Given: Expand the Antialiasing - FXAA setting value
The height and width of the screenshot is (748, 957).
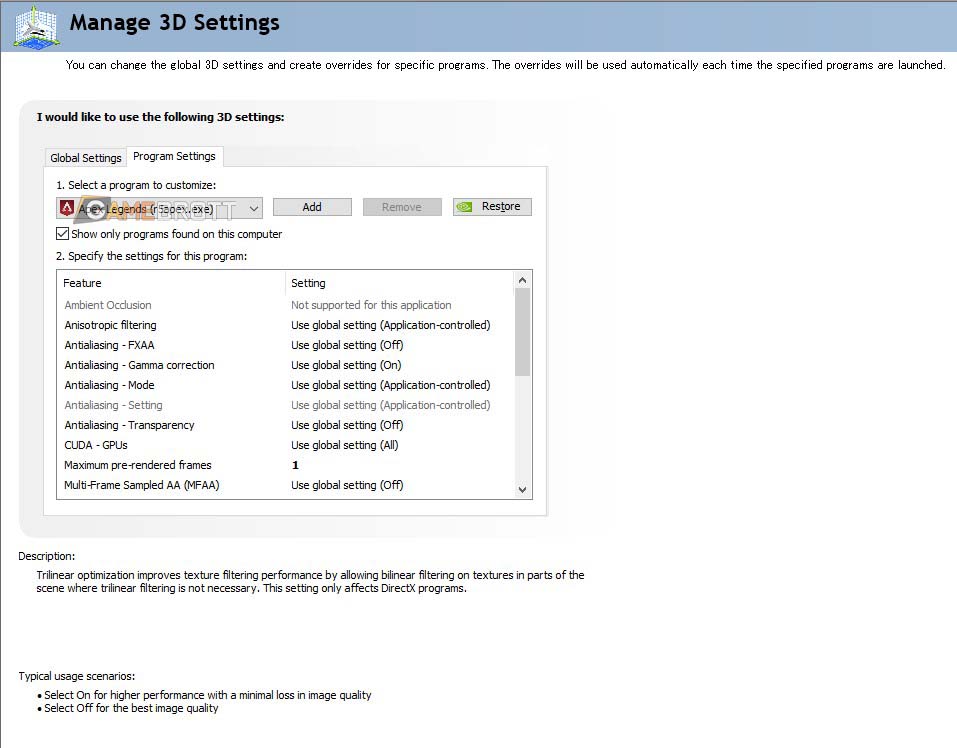Looking at the screenshot, I should pos(390,345).
